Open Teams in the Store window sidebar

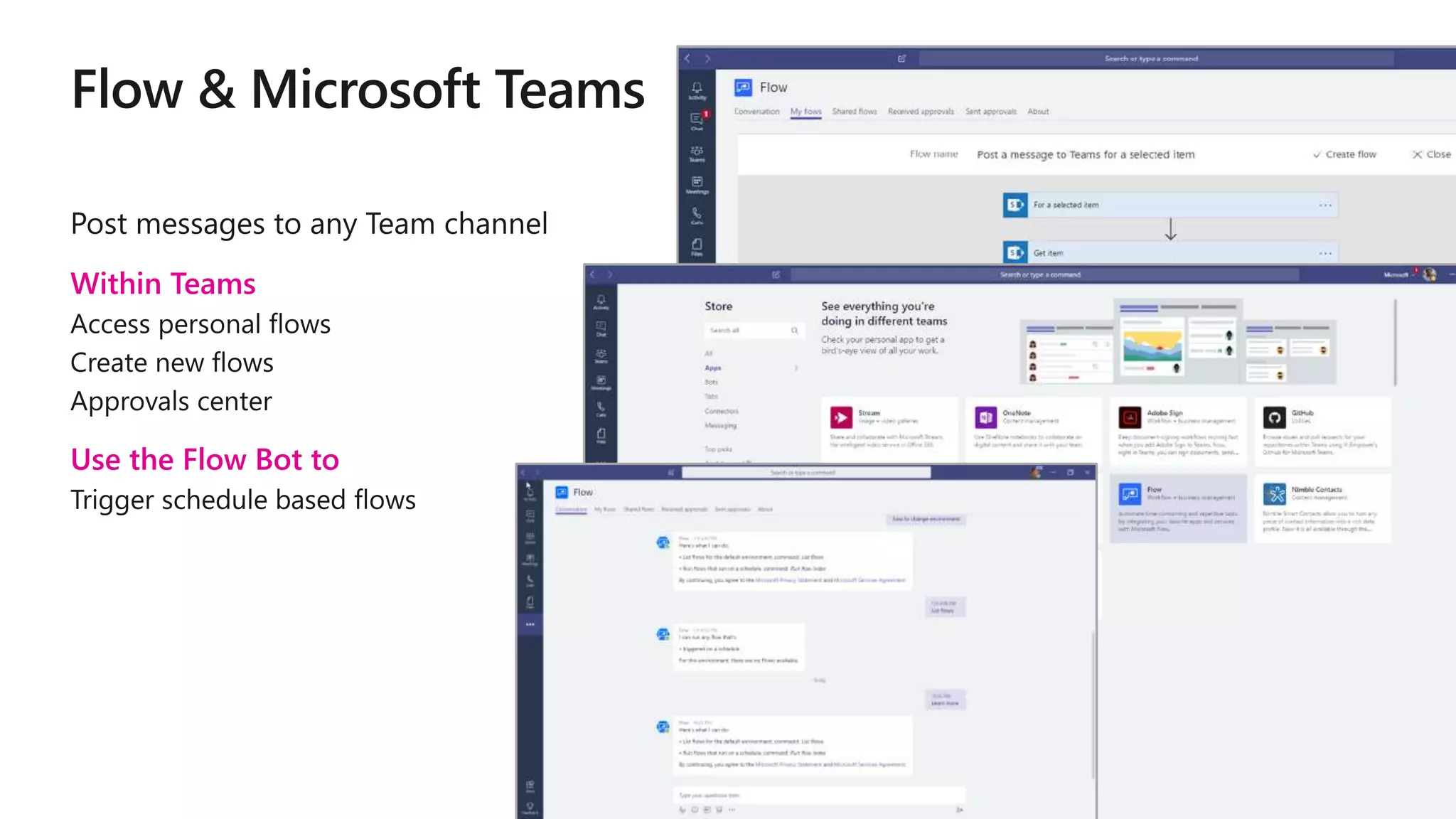coord(601,355)
